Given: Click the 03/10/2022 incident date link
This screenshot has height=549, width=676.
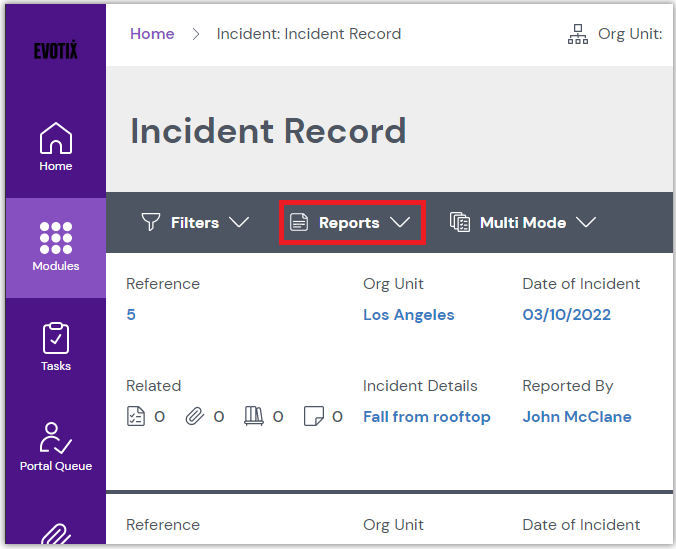Looking at the screenshot, I should (566, 315).
